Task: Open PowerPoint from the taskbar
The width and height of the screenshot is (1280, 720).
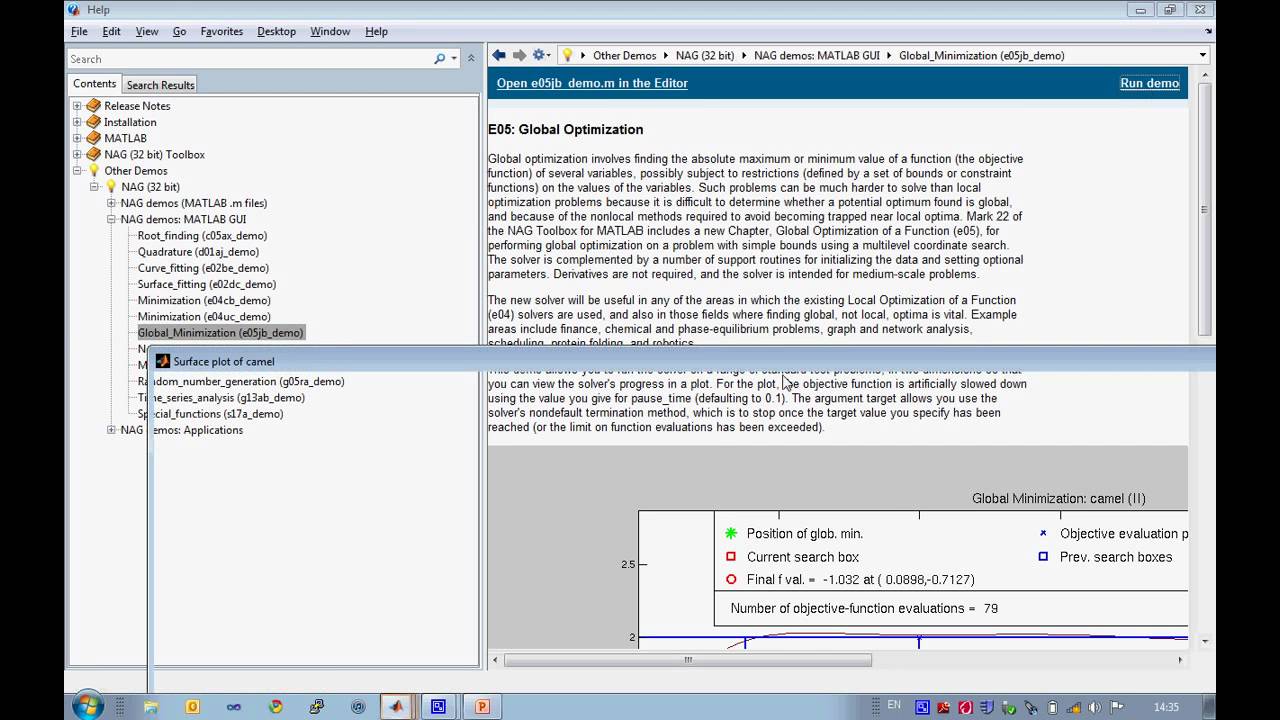Action: 482,706
